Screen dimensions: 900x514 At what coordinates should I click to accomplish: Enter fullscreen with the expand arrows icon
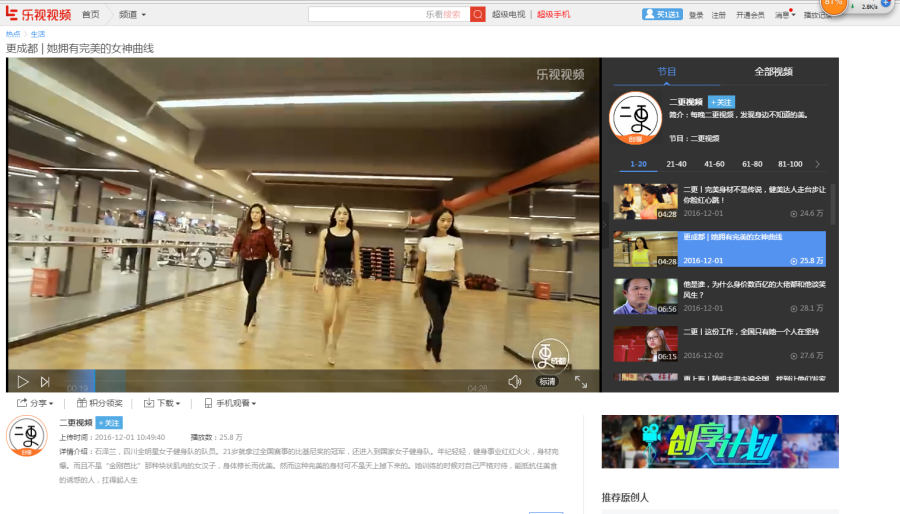click(581, 381)
